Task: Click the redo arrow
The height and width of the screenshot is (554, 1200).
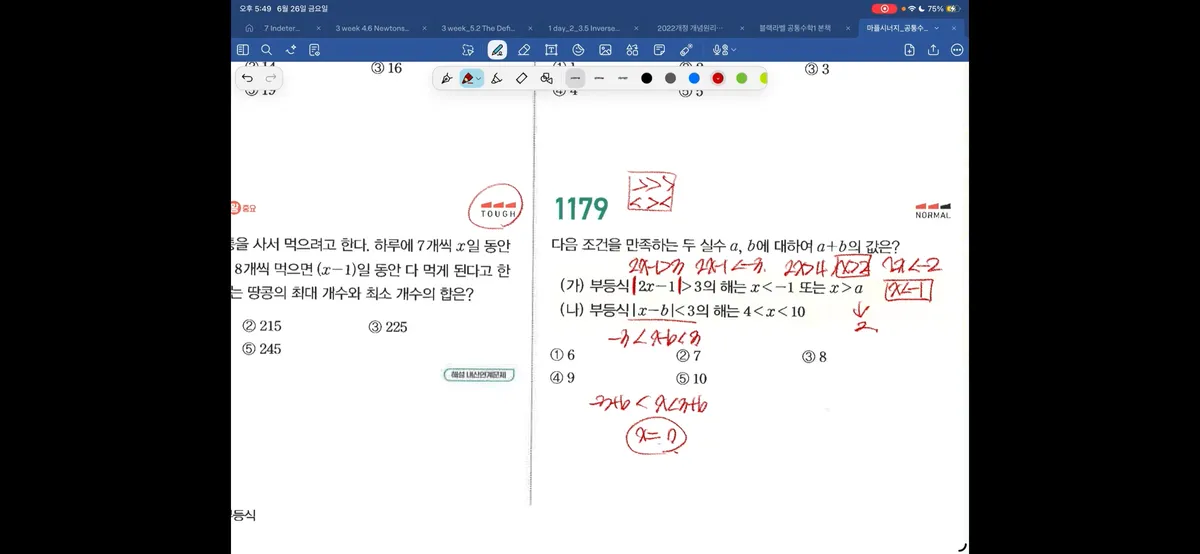Action: 270,78
